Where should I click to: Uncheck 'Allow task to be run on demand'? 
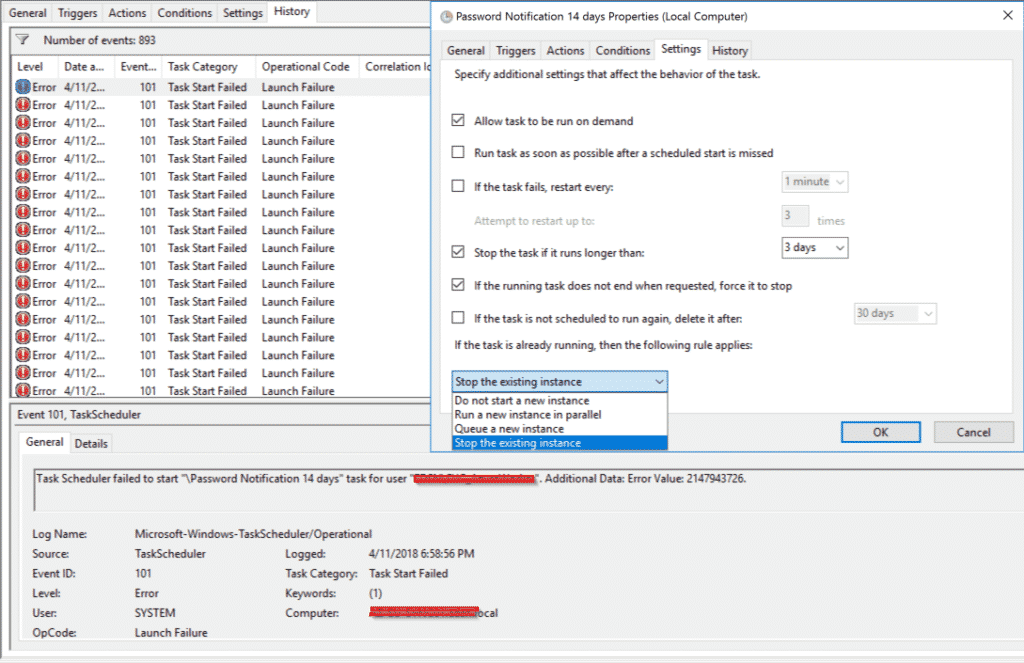pyautogui.click(x=458, y=119)
